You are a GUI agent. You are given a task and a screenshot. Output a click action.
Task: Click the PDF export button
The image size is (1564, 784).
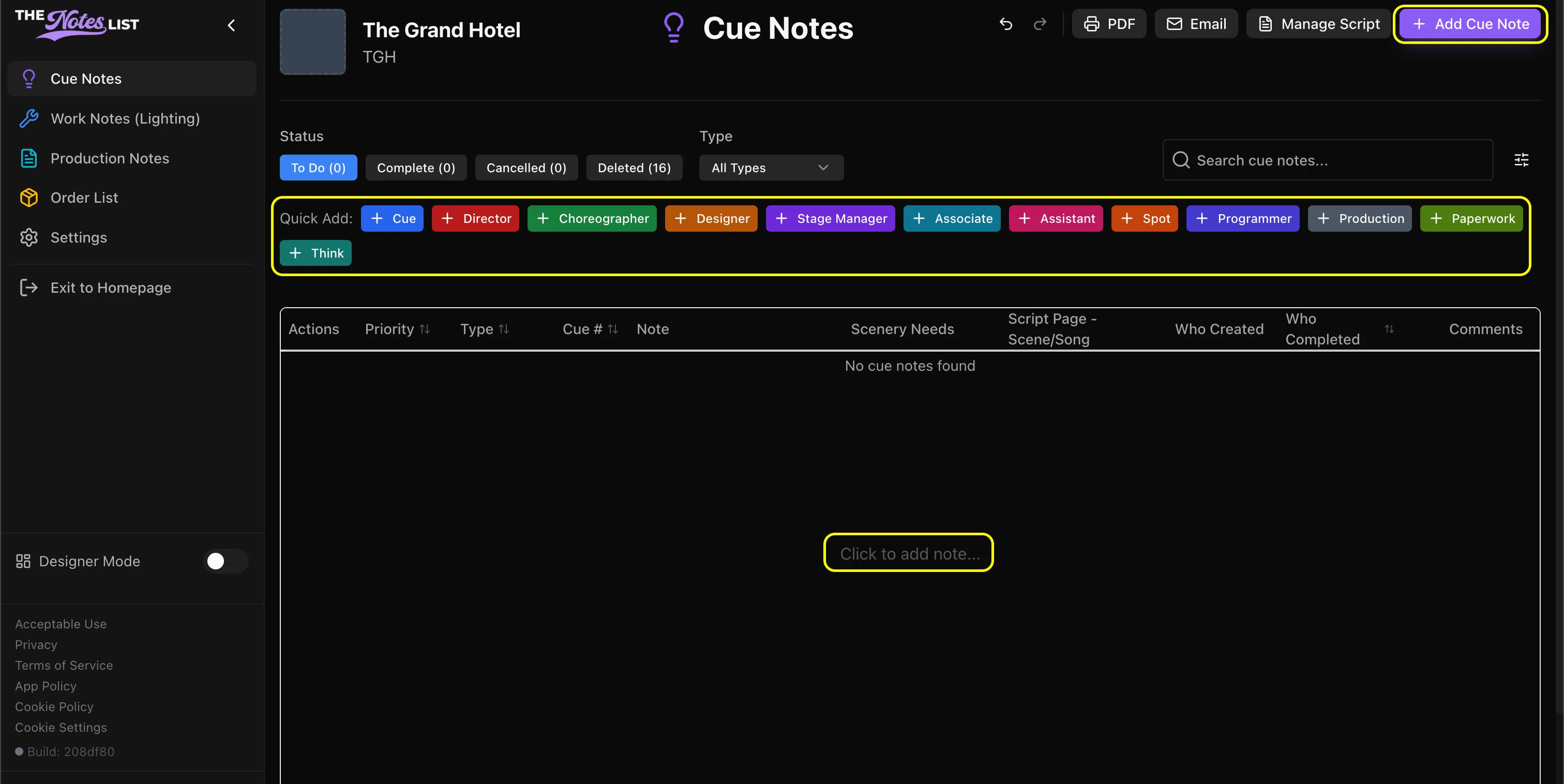tap(1109, 24)
